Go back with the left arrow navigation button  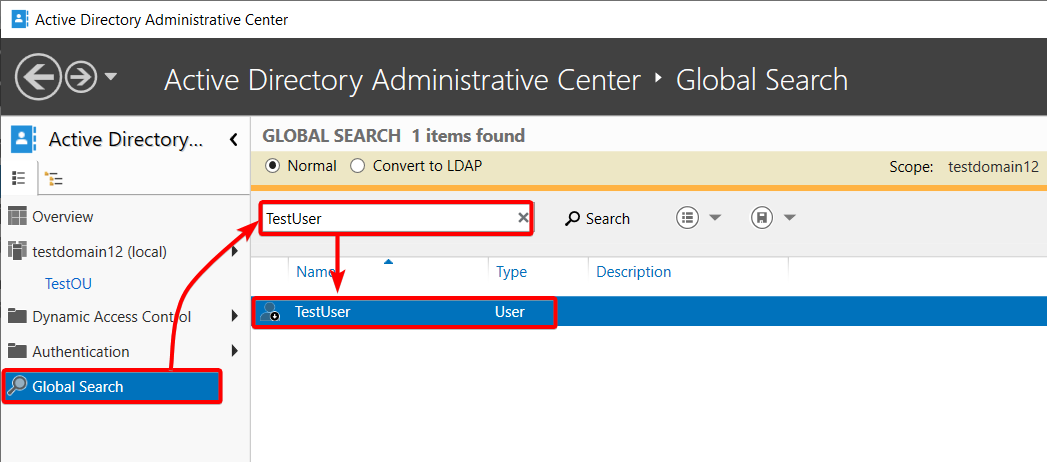tap(39, 77)
